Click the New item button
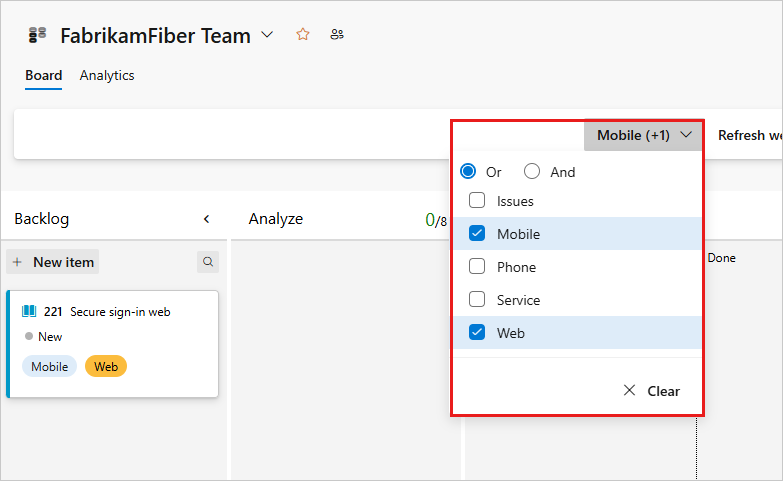 click(x=53, y=262)
